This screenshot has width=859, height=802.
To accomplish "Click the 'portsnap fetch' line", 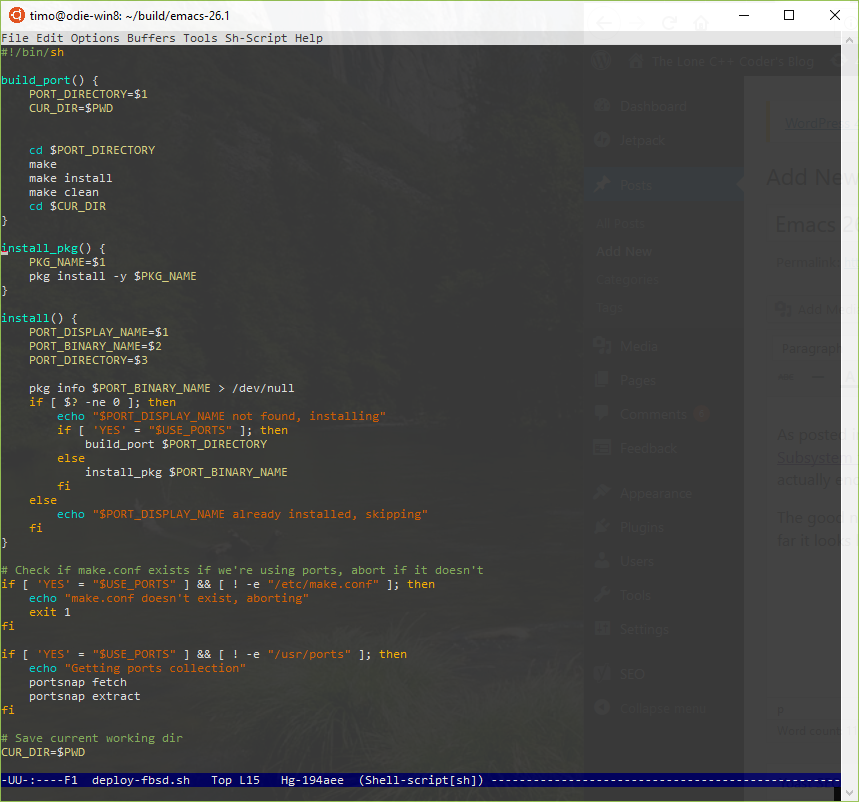I will [x=78, y=682].
